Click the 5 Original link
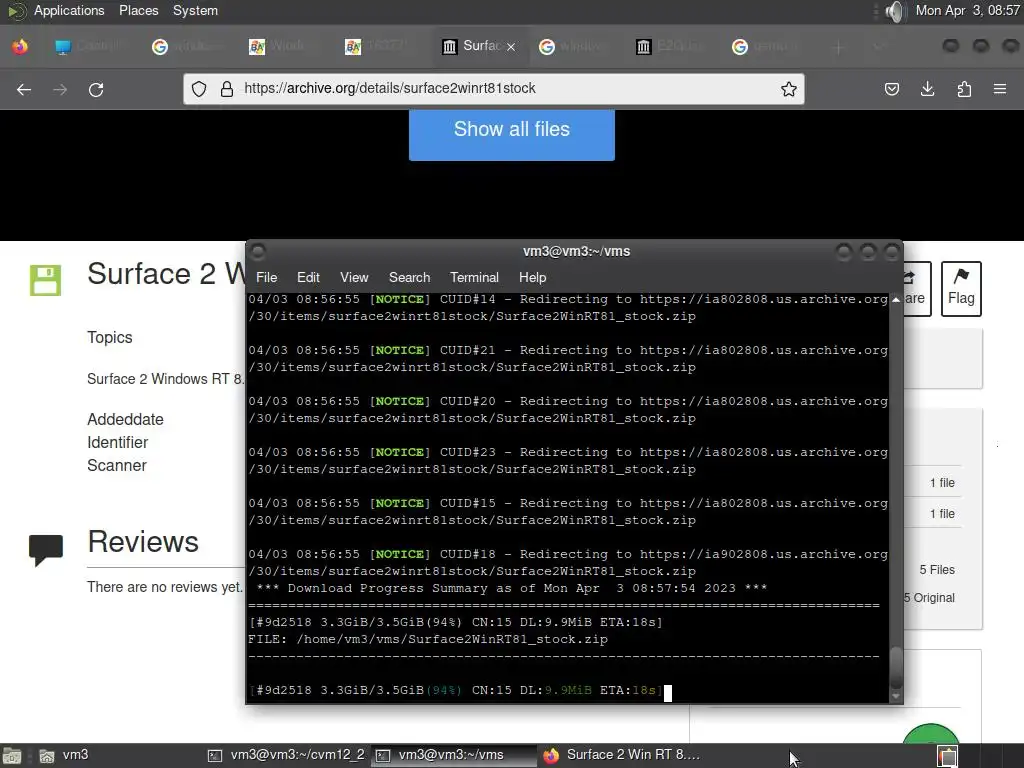The width and height of the screenshot is (1024, 768). (x=929, y=598)
